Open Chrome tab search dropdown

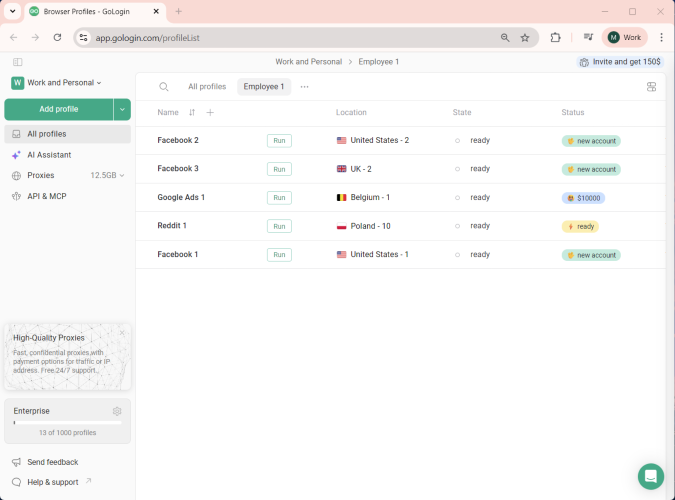point(12,12)
